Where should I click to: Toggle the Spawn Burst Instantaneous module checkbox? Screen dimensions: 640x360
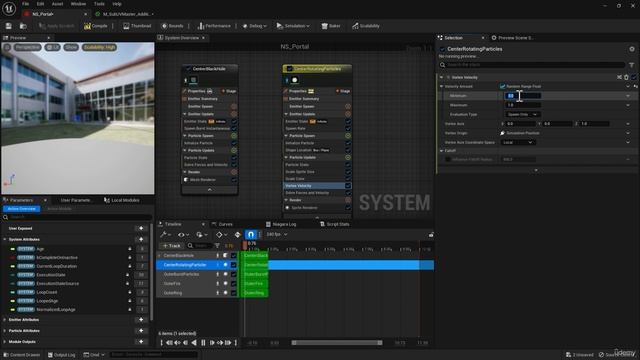pyautogui.click(x=234, y=128)
